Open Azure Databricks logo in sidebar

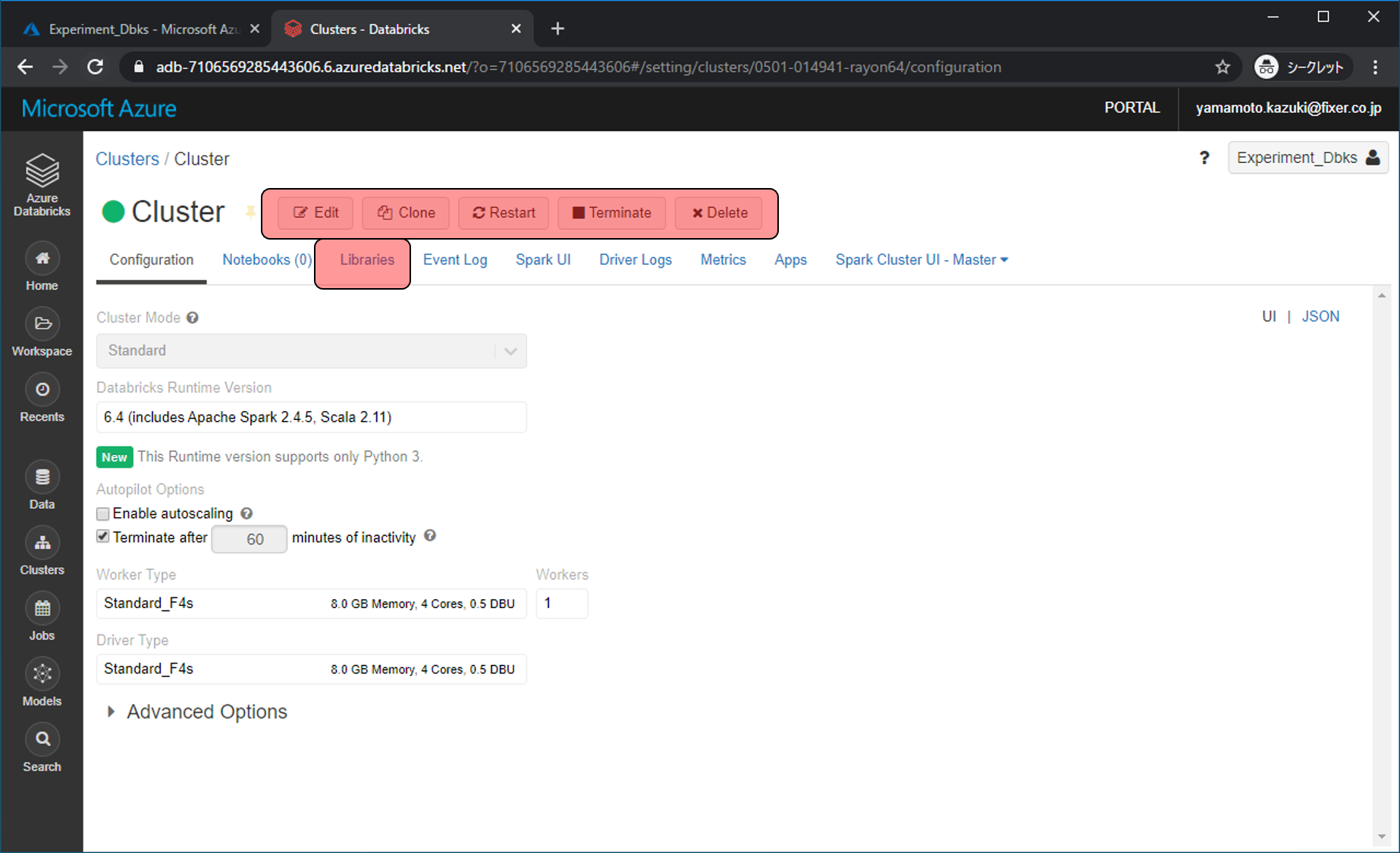click(42, 184)
